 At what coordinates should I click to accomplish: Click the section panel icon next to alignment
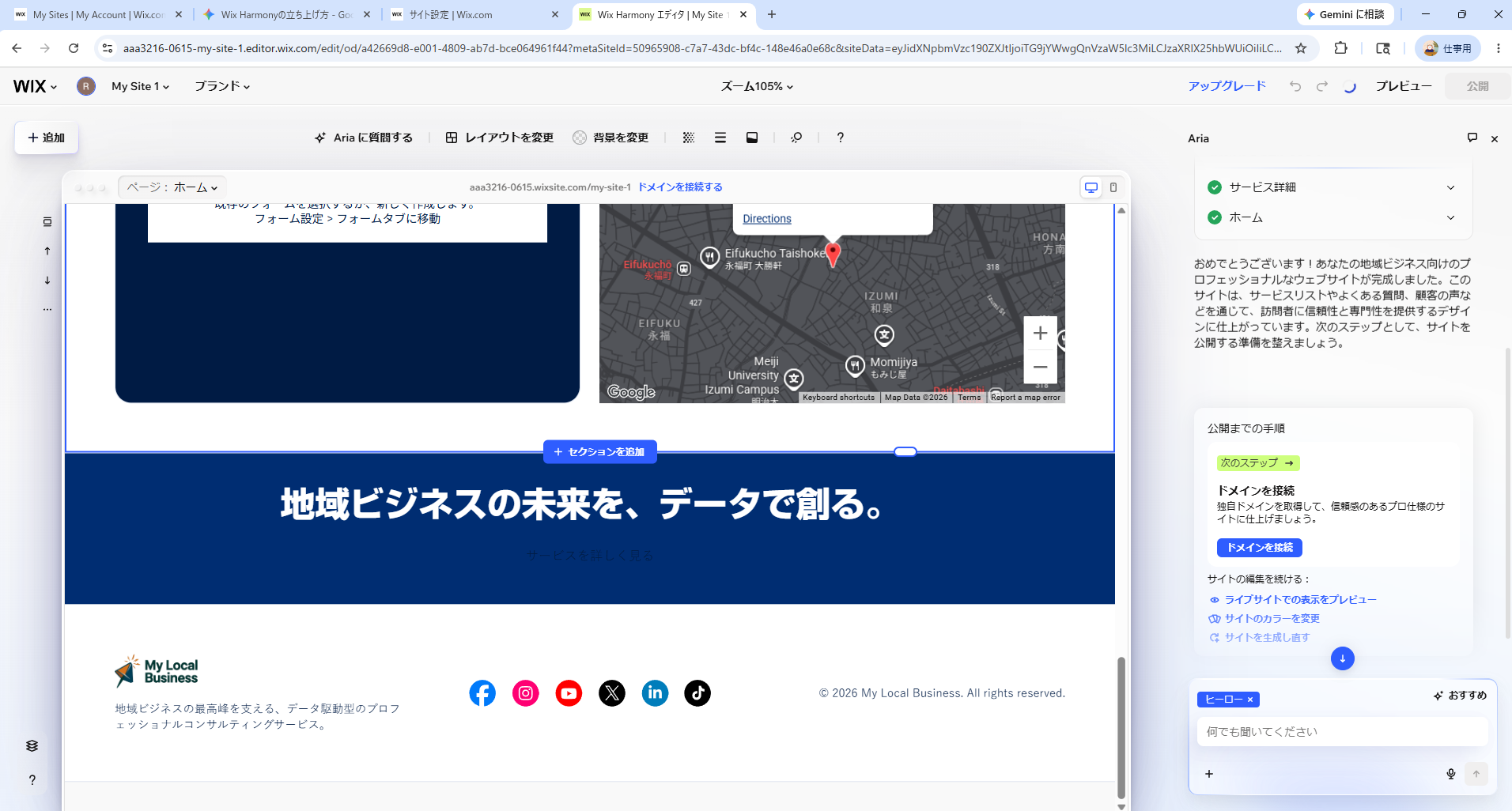click(x=752, y=138)
